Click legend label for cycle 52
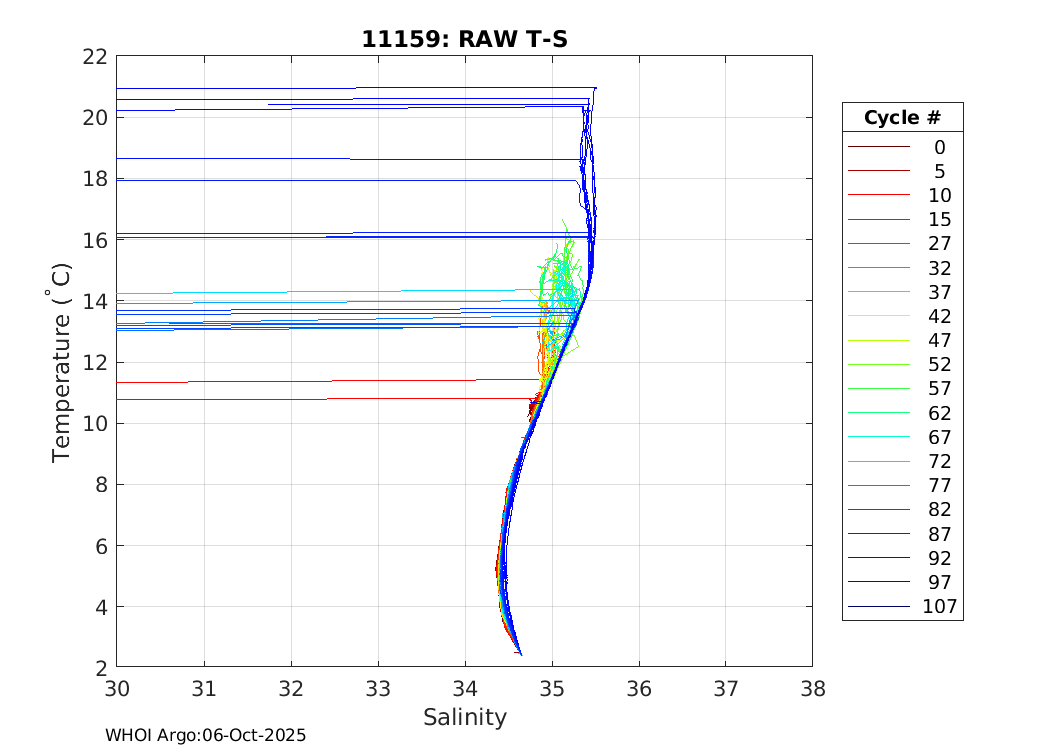Image resolution: width=1050 pixels, height=750 pixels. [x=939, y=365]
